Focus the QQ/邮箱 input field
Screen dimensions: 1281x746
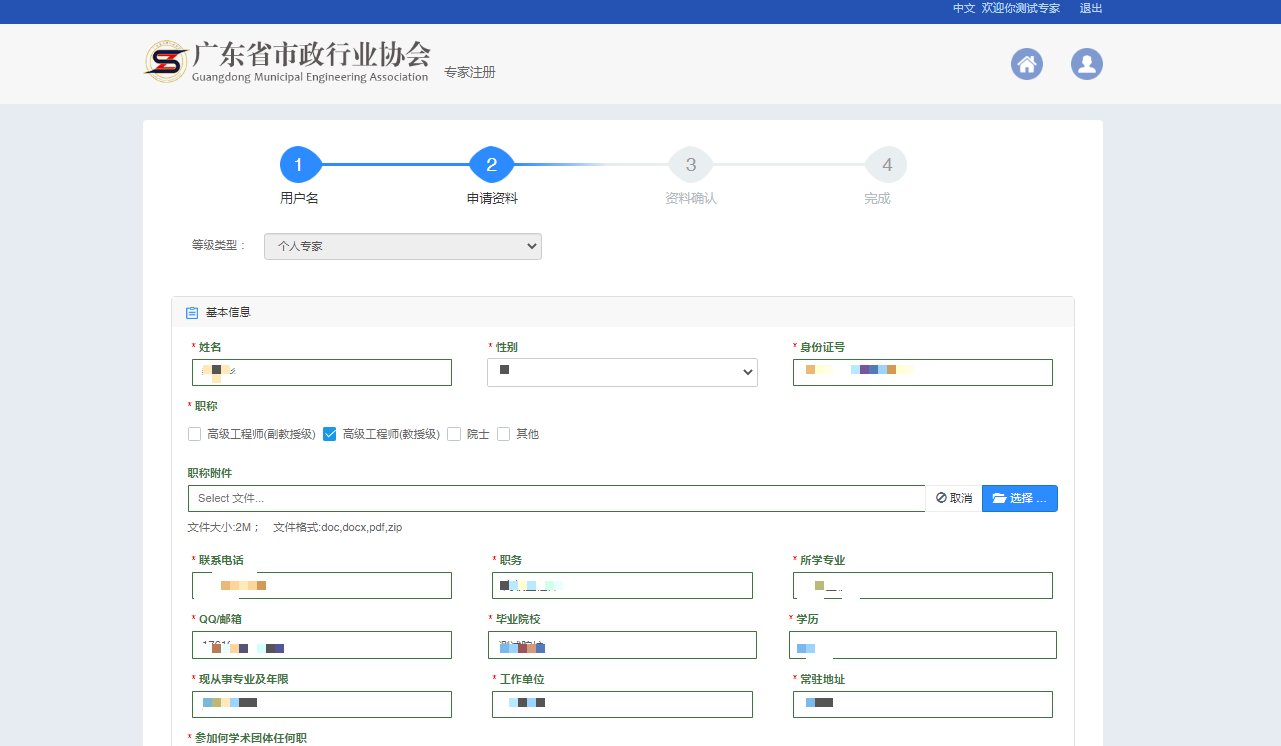pyautogui.click(x=322, y=645)
